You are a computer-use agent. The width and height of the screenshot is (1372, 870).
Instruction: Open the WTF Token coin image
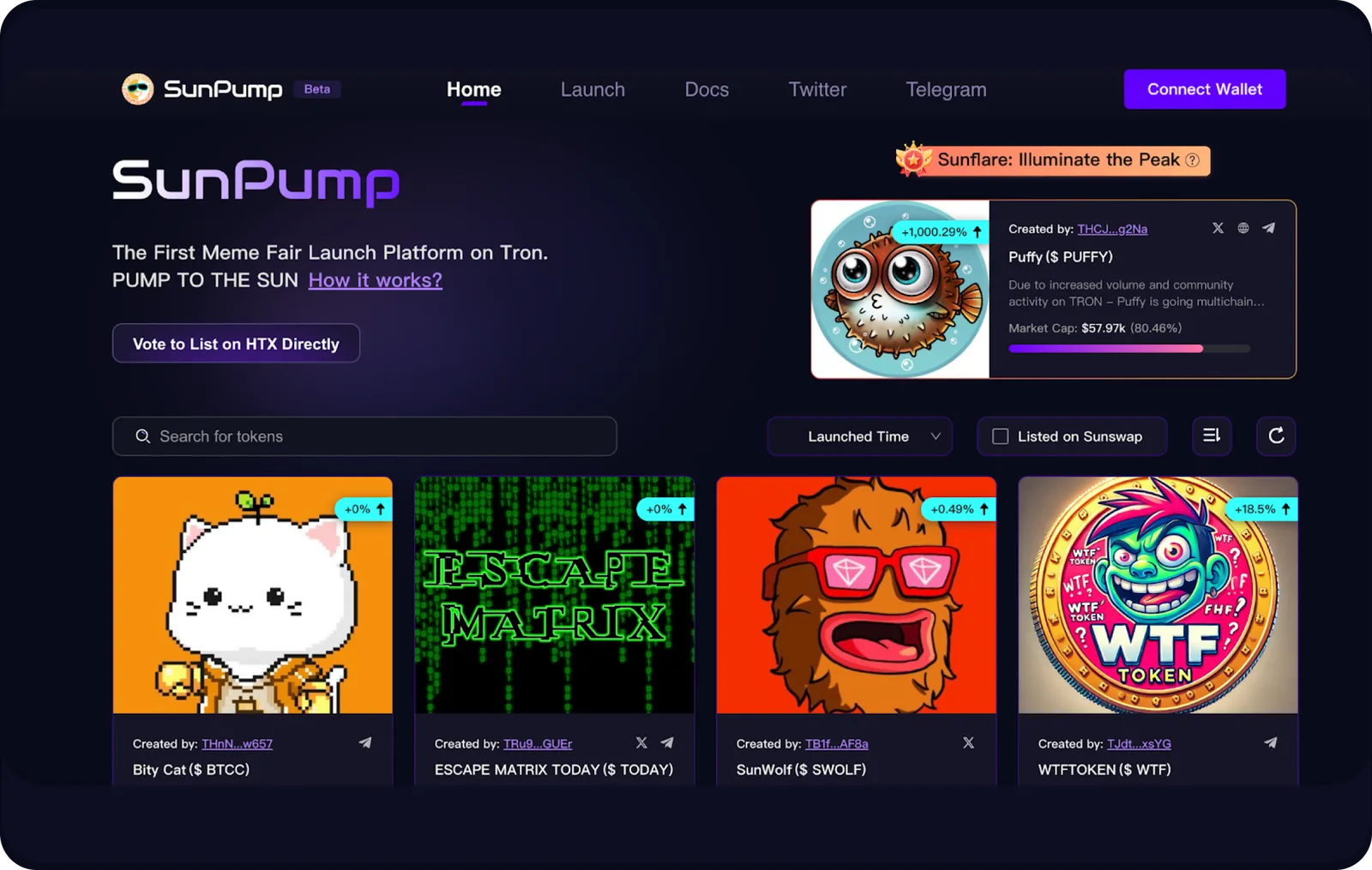point(1158,595)
